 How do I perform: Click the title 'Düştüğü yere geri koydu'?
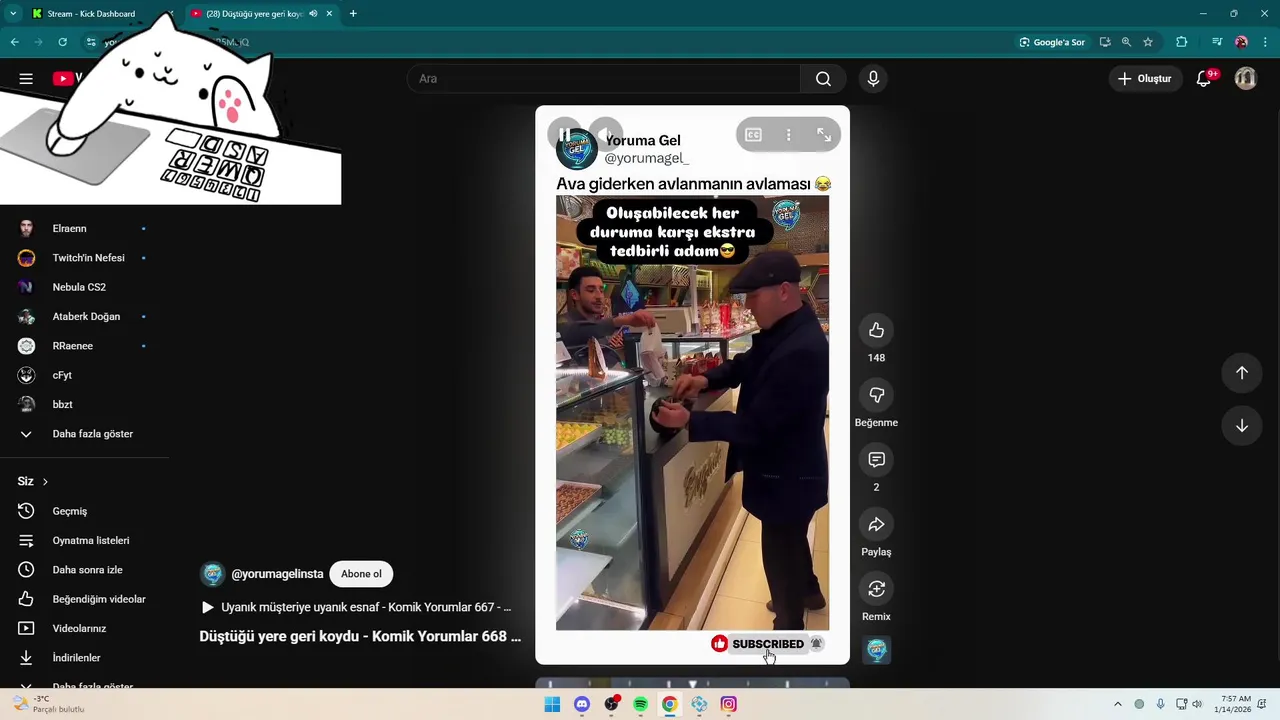pos(360,636)
